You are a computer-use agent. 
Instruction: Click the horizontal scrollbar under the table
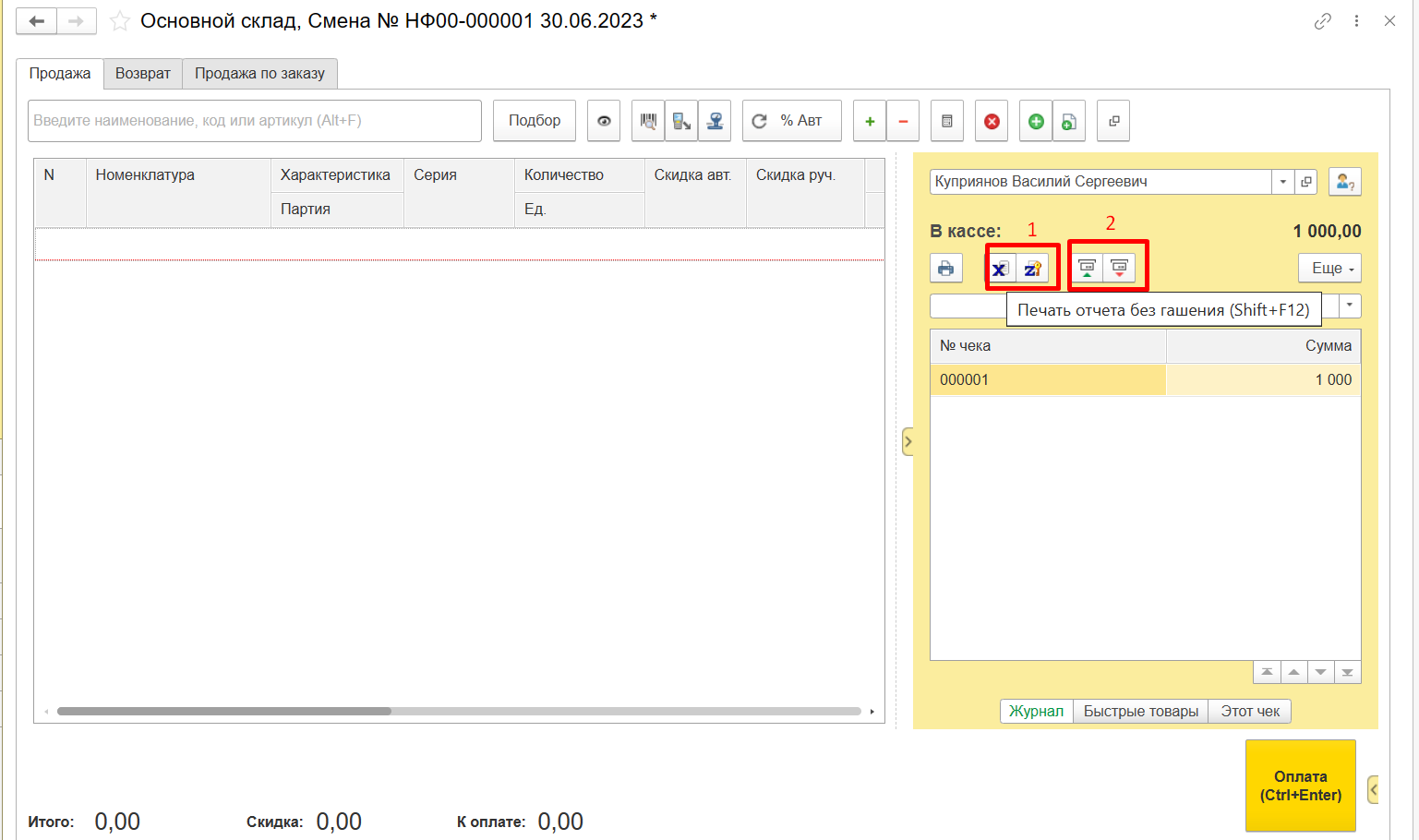[224, 712]
